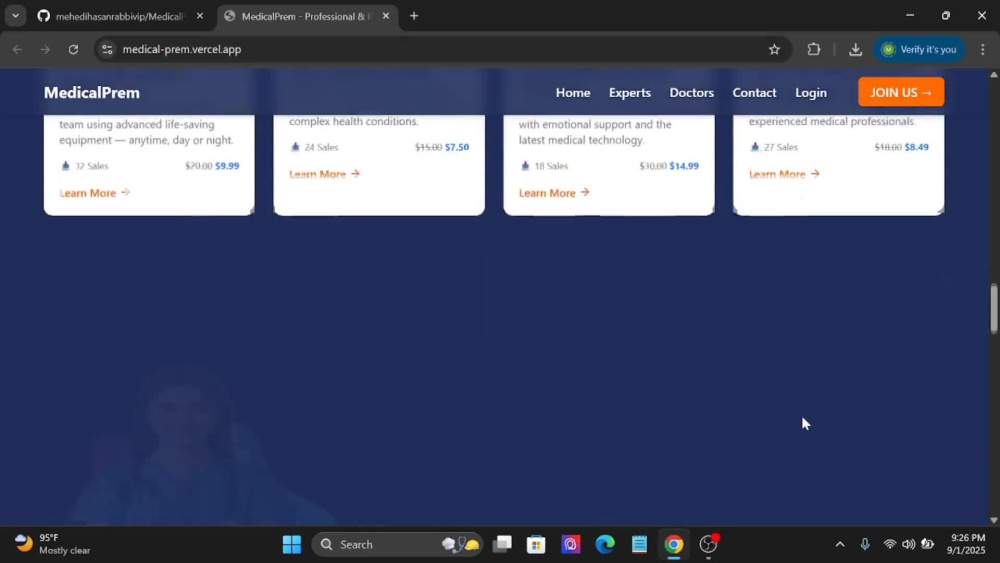
Task: Show hidden system tray icons
Action: 840,544
